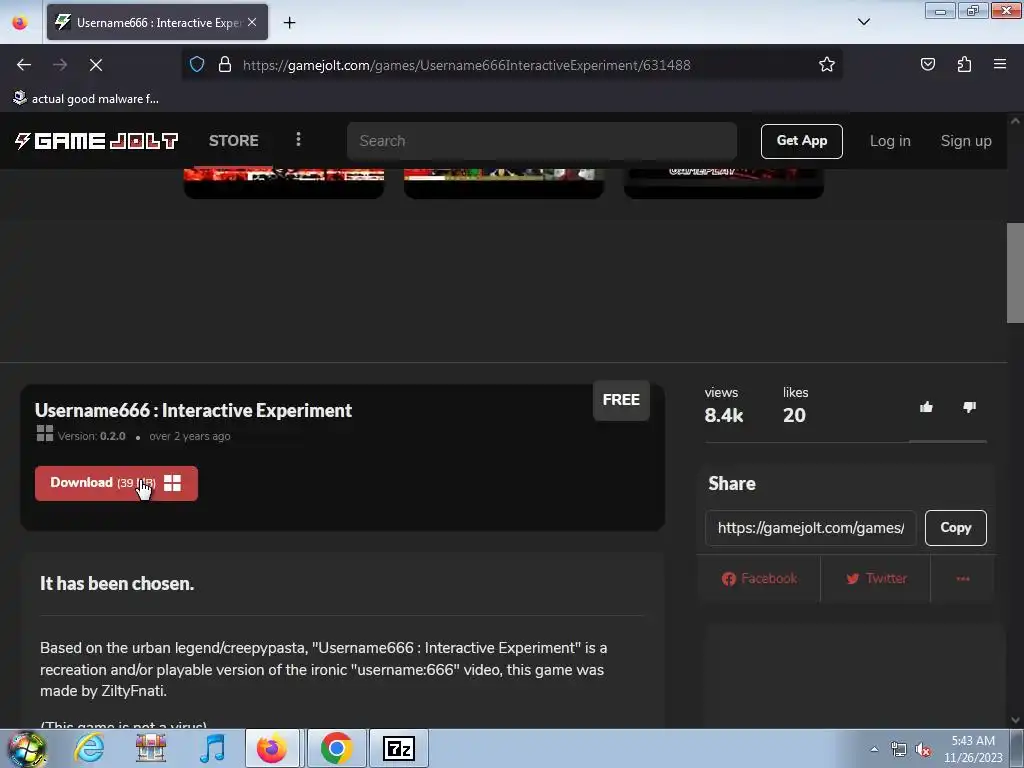The height and width of the screenshot is (768, 1024).
Task: List all tabs dropdown arrow
Action: tap(863, 22)
